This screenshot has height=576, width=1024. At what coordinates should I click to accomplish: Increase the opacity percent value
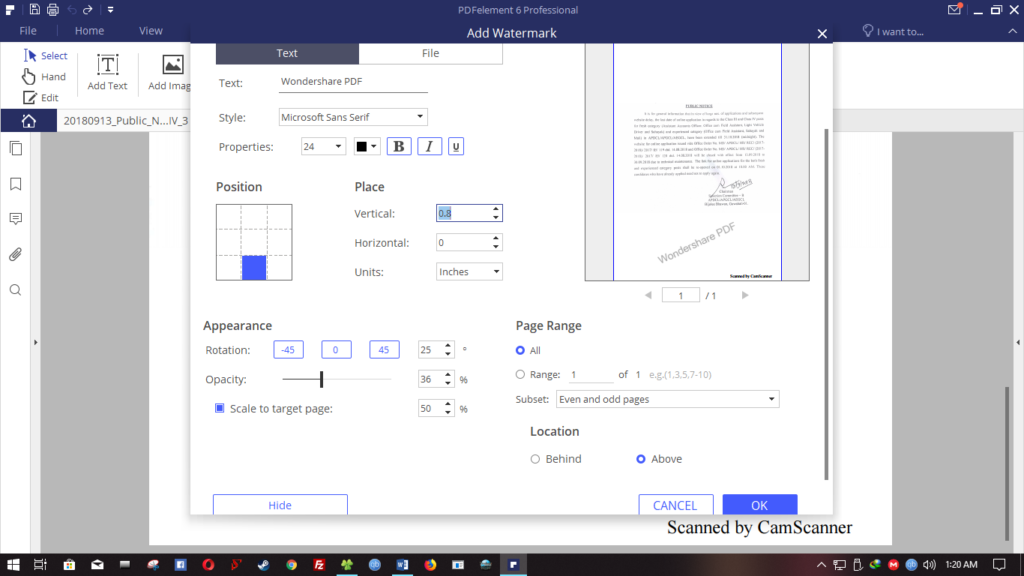point(448,375)
